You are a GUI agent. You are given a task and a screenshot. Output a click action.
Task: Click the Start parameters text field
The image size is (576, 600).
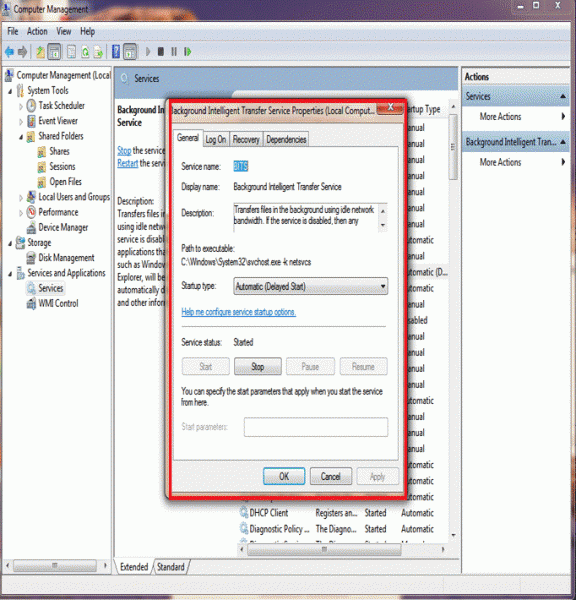tap(316, 427)
